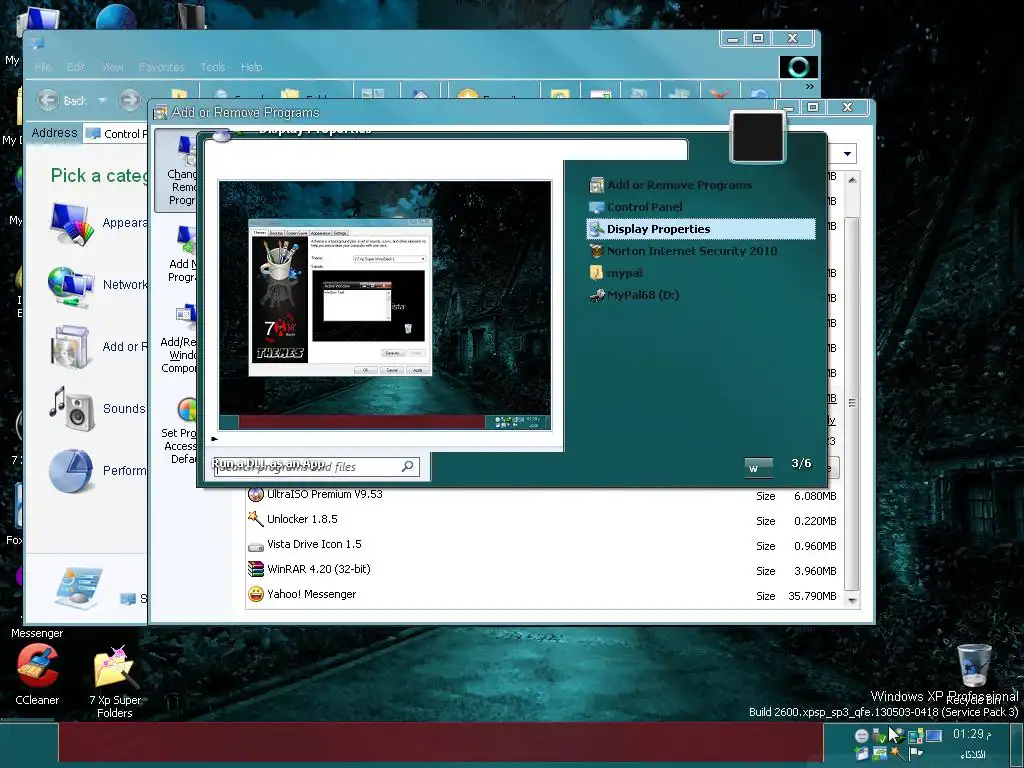Viewport: 1024px width, 768px height.
Task: Click the Control Panel window title bar icon
Action: [37, 43]
